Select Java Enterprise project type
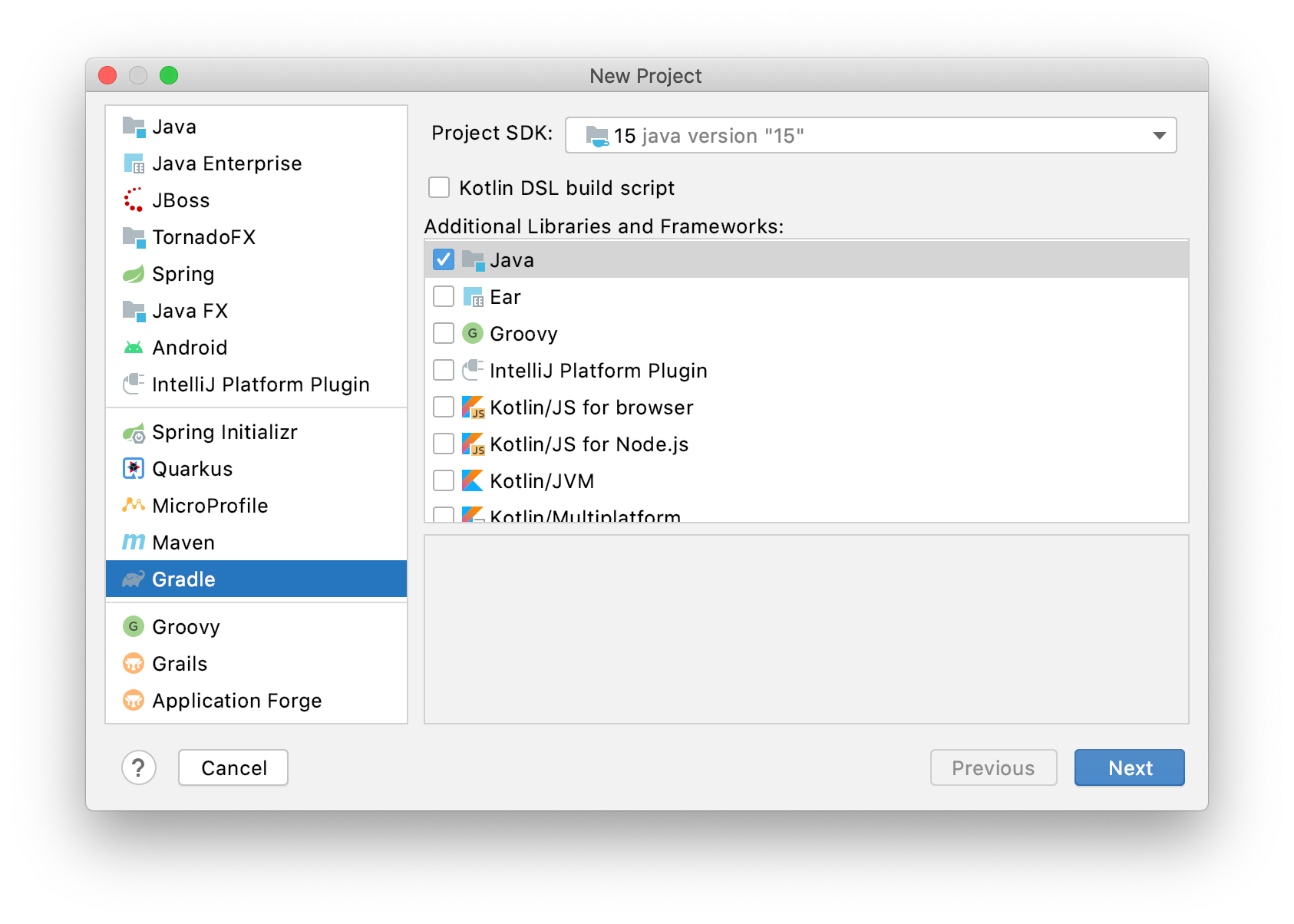 click(x=226, y=163)
